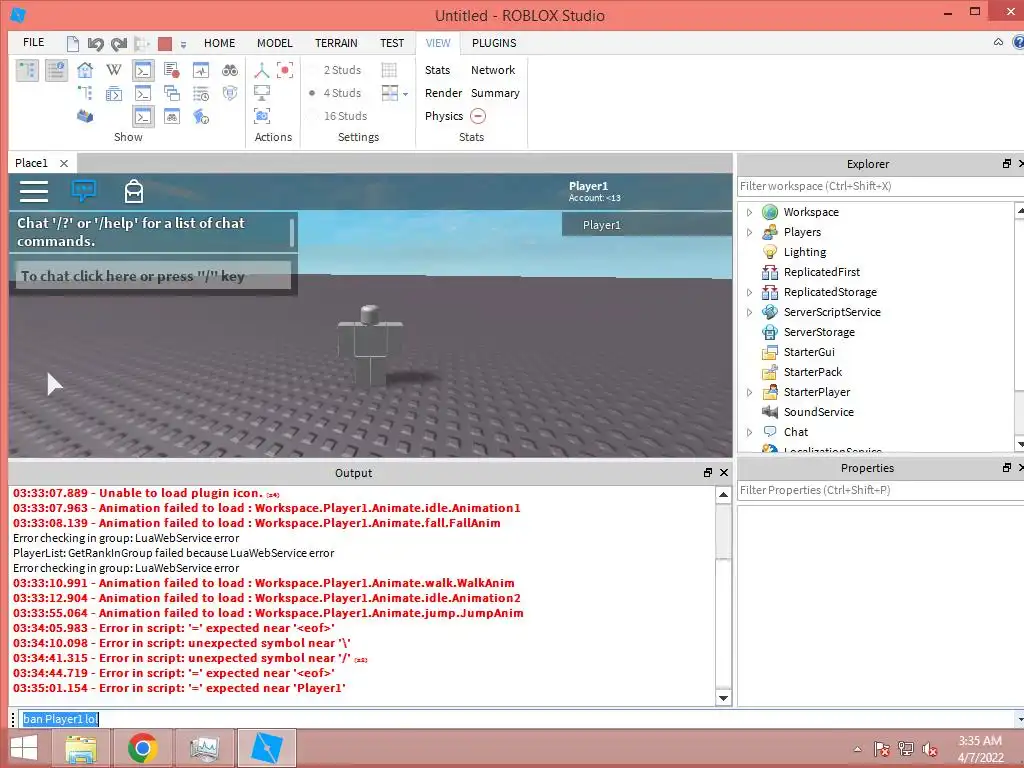This screenshot has width=1024, height=768.
Task: Click the Undo arrow icon
Action: coord(95,44)
